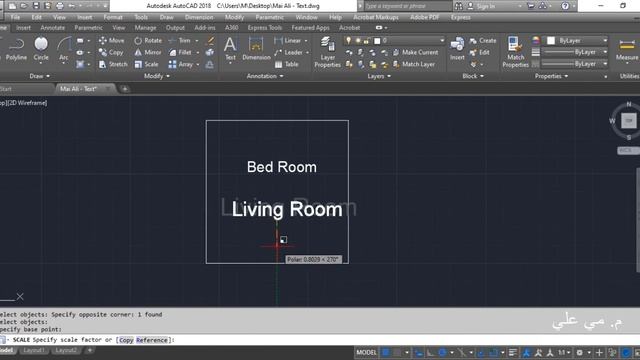Toggle lineweight display in status bar

click(x=513, y=352)
